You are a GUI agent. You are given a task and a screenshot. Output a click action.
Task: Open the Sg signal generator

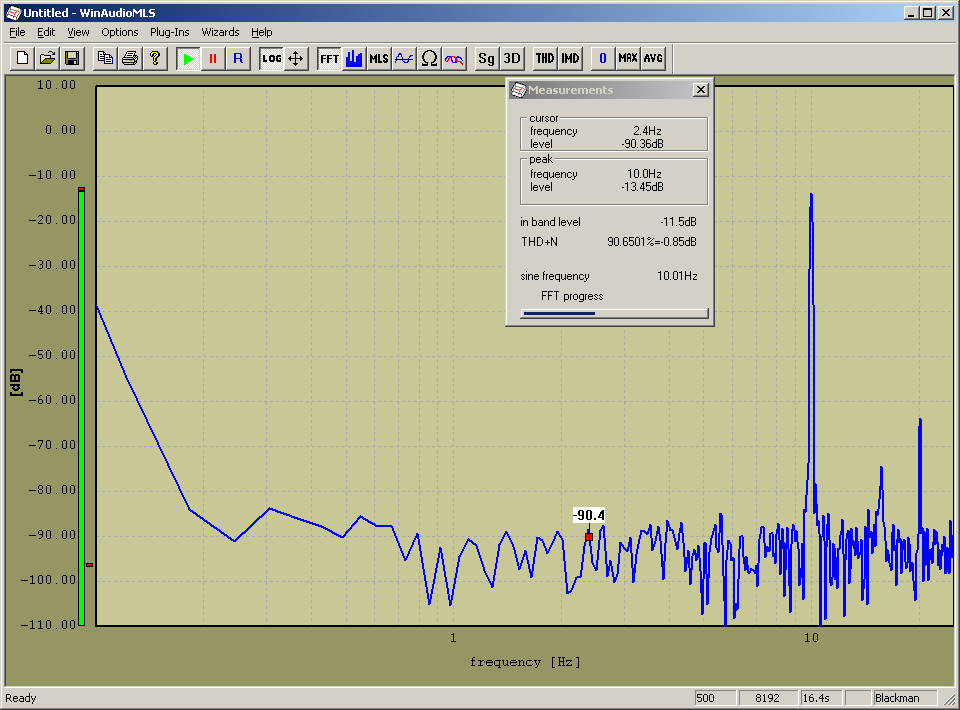[x=486, y=58]
